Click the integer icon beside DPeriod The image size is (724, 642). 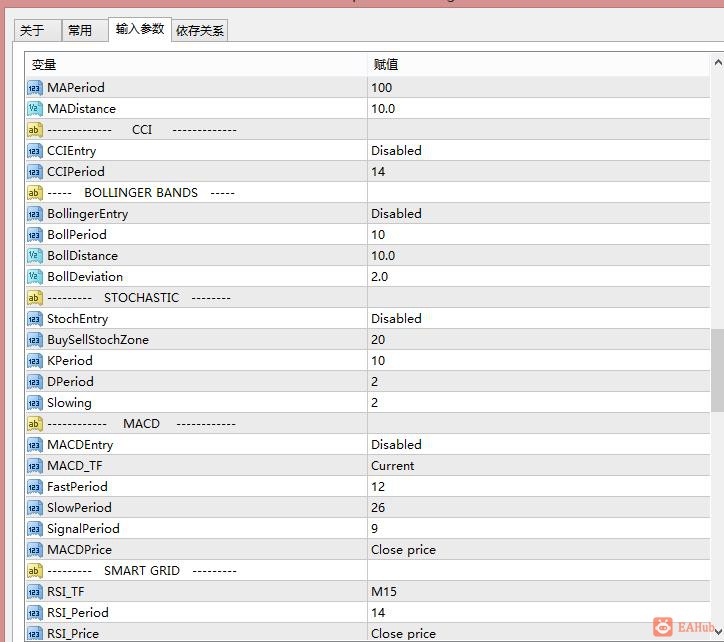35,382
